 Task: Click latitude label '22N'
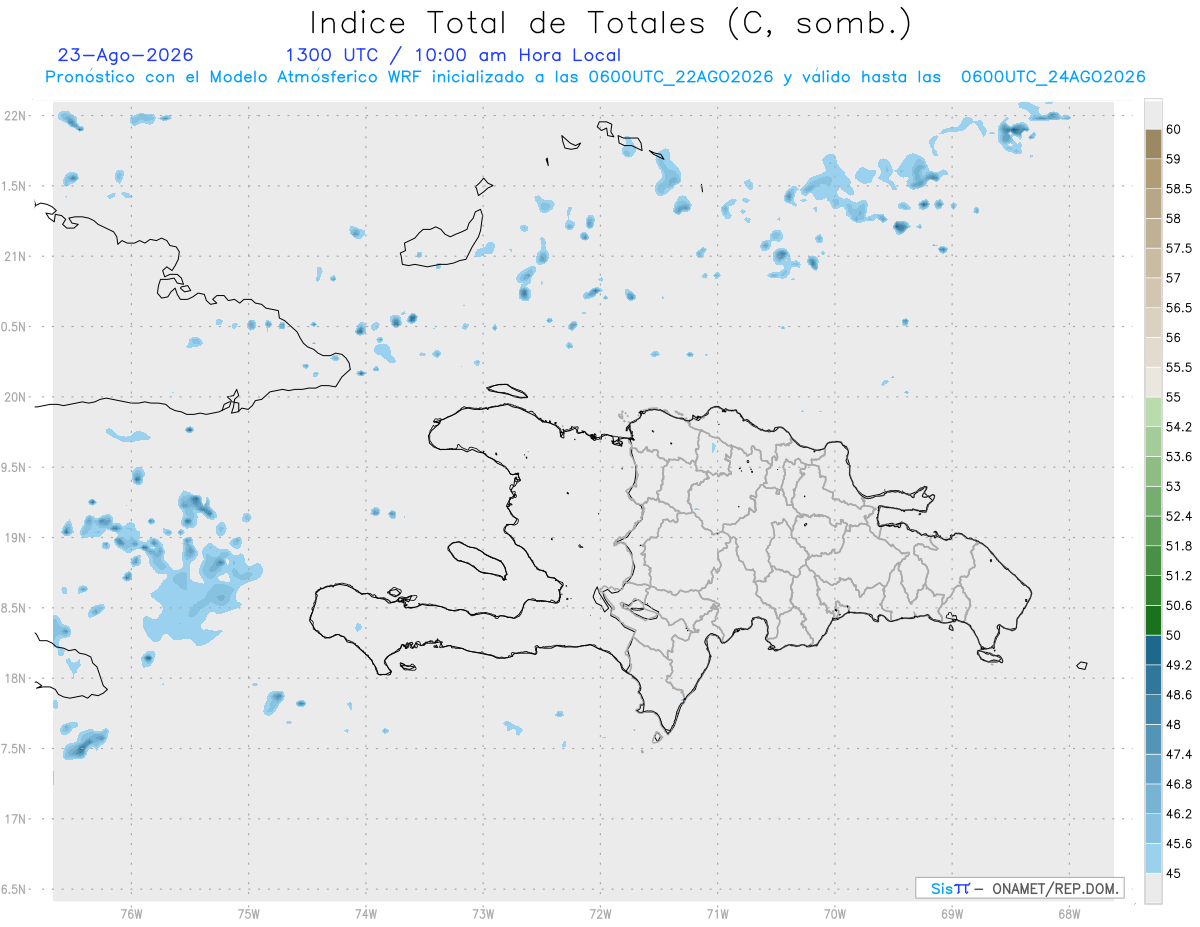click(15, 116)
